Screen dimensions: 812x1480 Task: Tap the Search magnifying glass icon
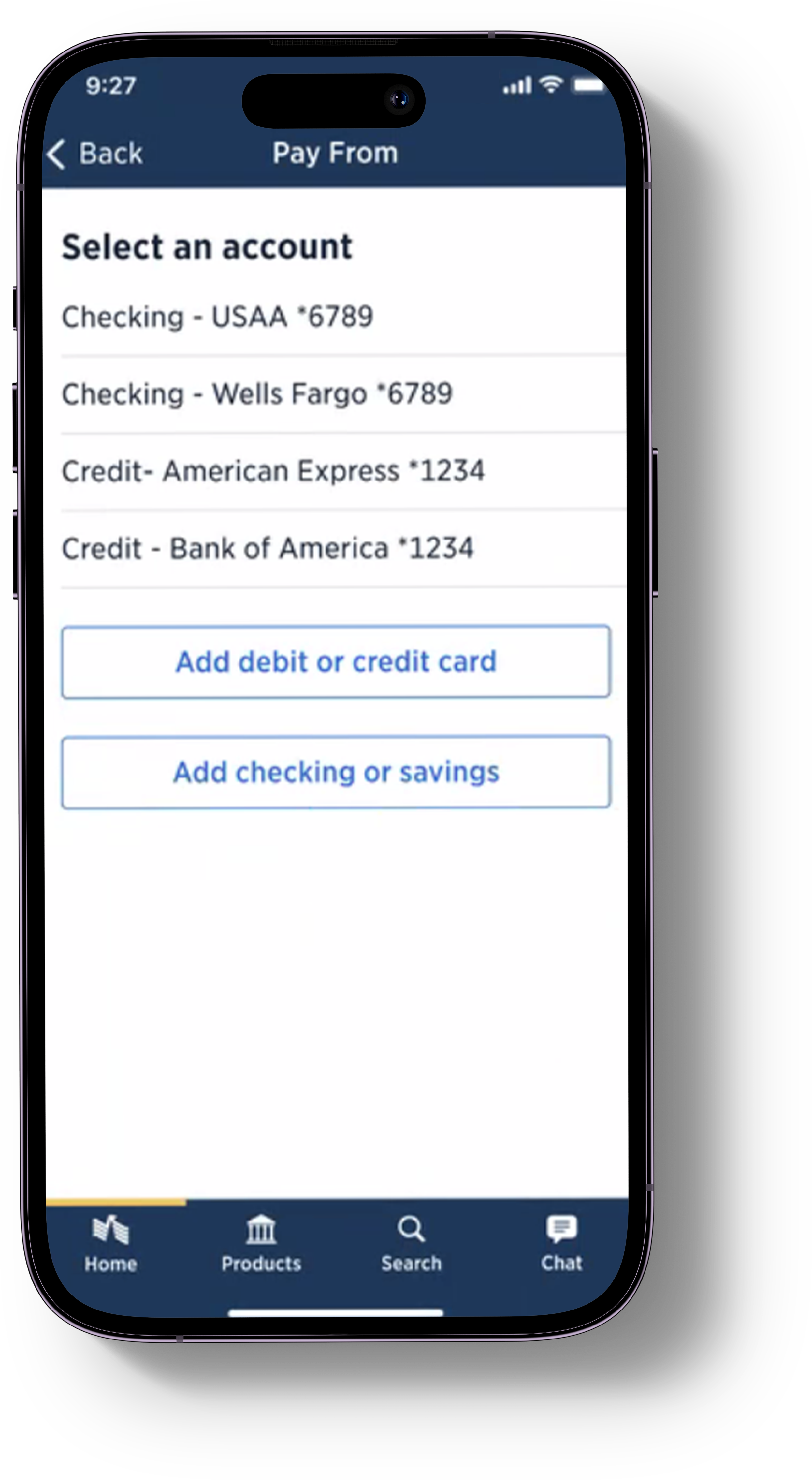point(411,1228)
